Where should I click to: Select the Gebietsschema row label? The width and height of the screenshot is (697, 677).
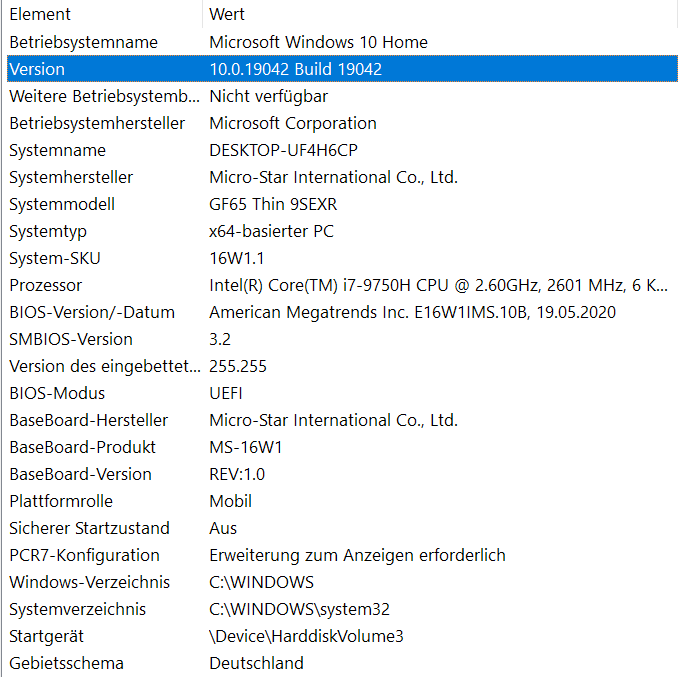coord(66,663)
